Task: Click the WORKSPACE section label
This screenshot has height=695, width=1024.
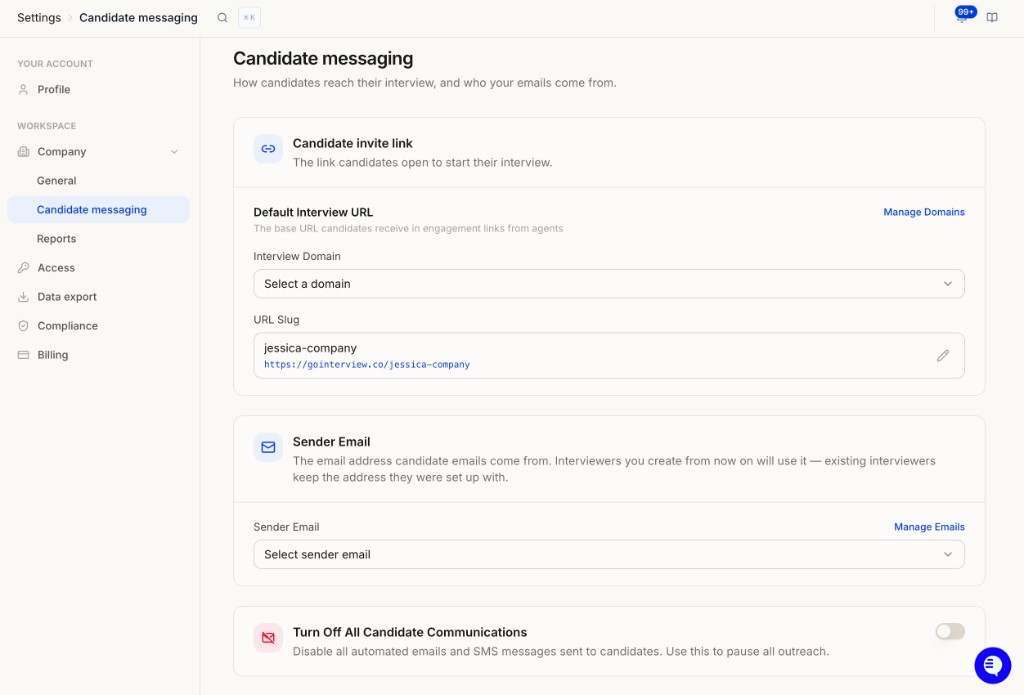Action: click(46, 126)
